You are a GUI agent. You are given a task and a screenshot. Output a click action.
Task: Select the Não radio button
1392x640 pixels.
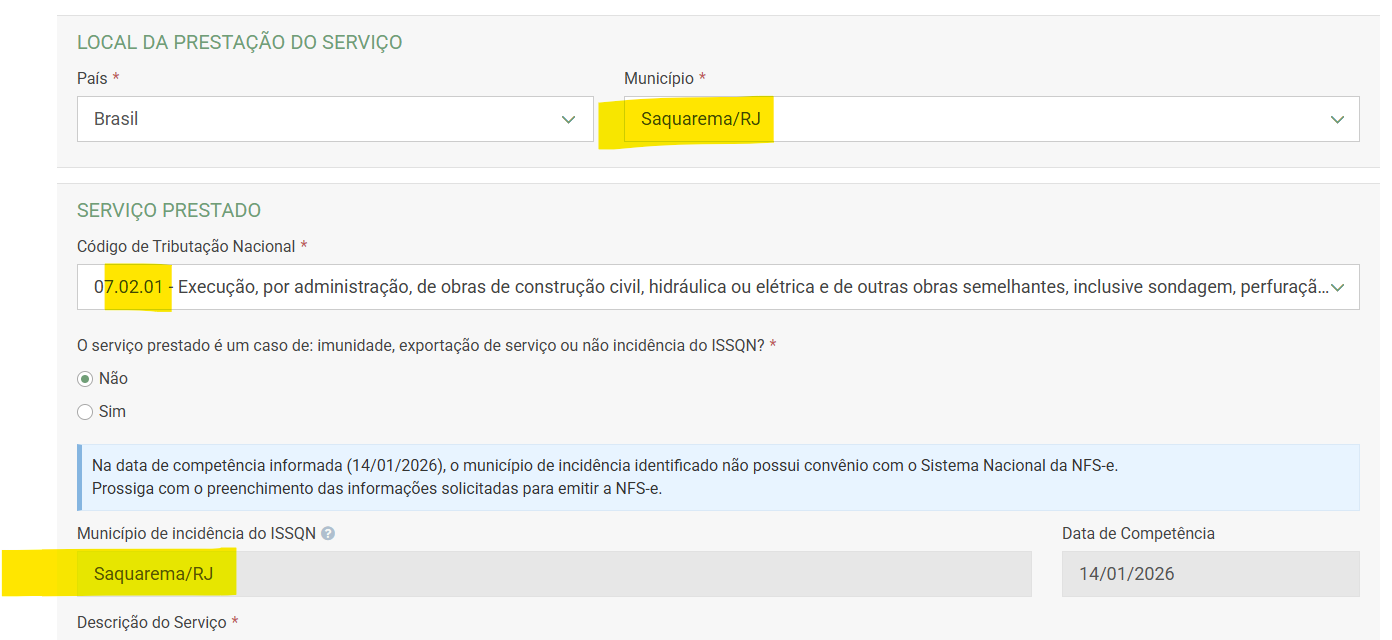(85, 379)
